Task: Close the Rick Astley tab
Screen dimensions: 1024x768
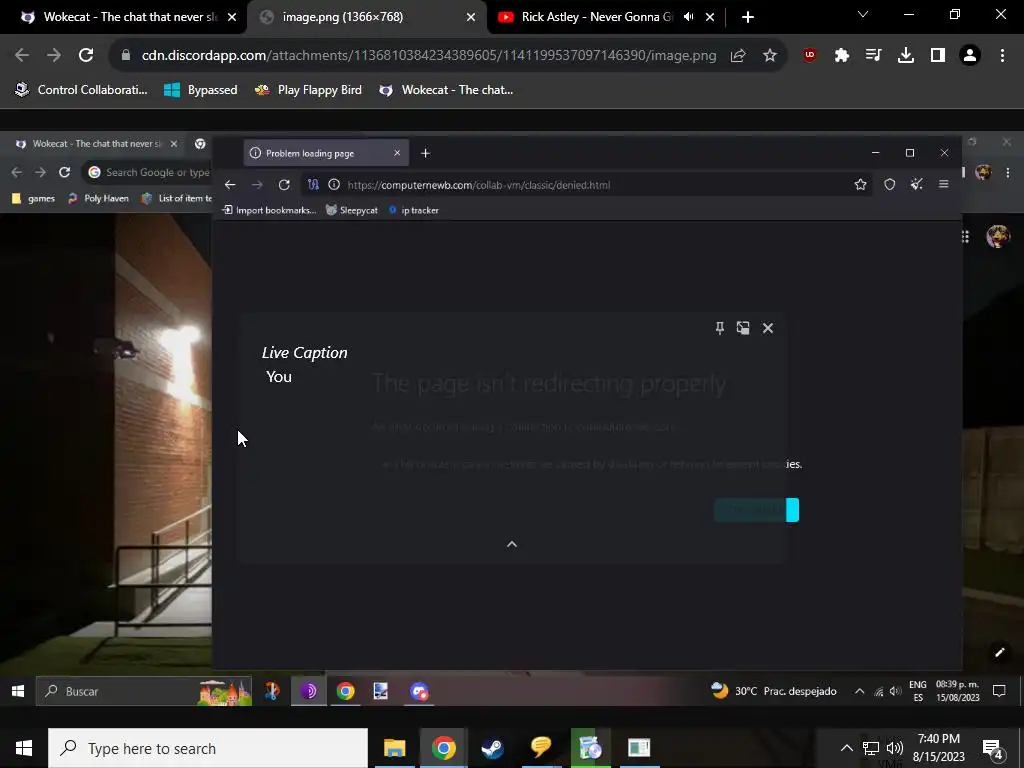Action: [x=710, y=17]
